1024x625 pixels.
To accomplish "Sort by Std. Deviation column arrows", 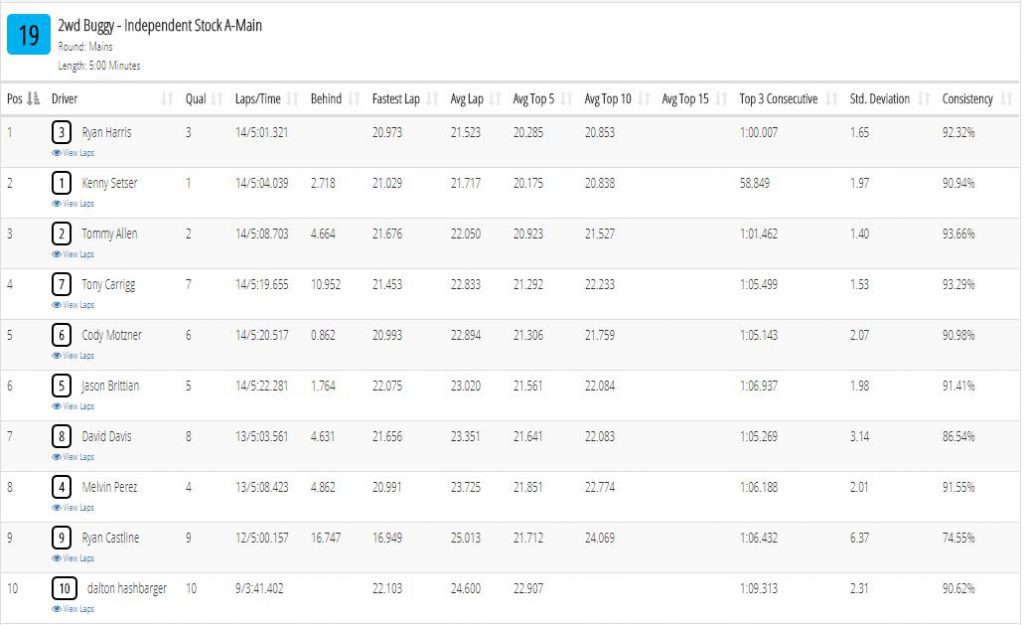I will click(x=924, y=99).
